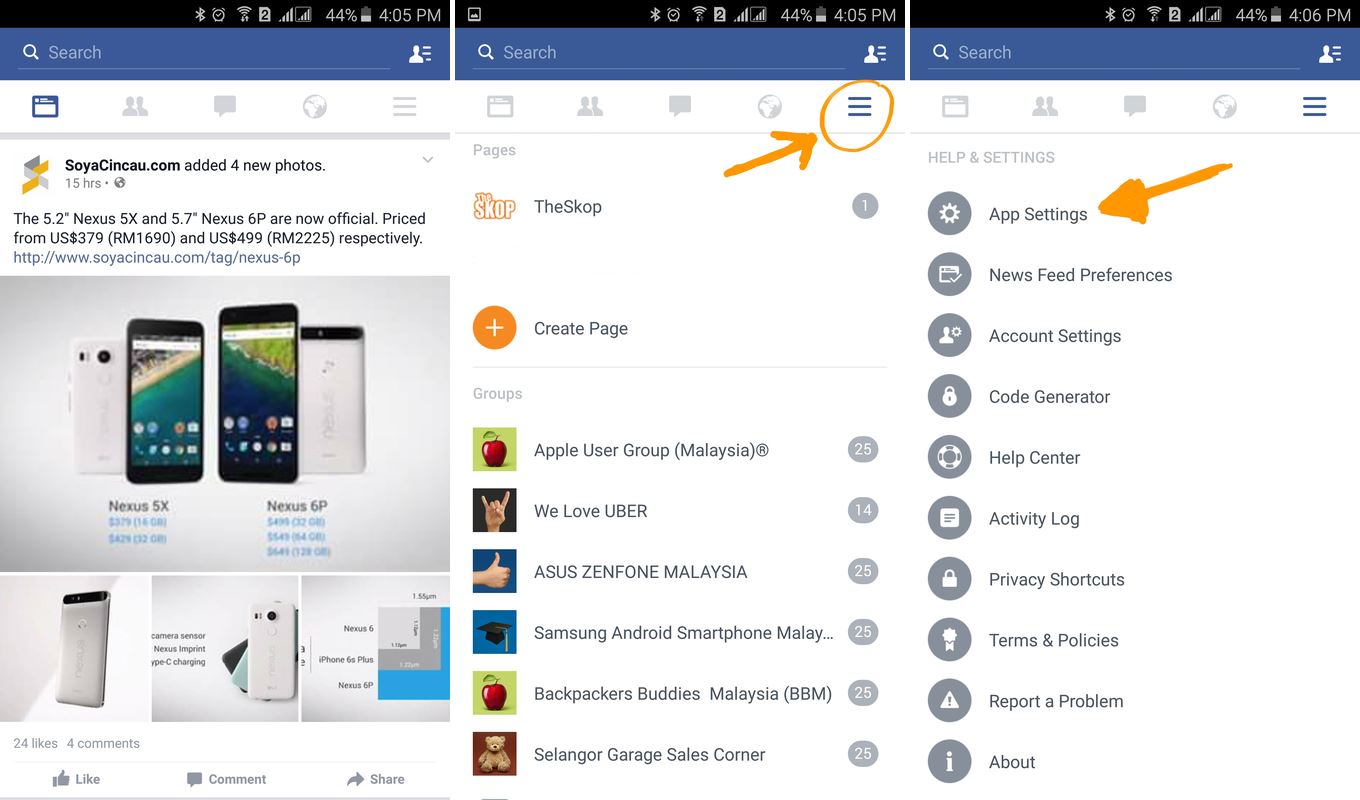Image resolution: width=1360 pixels, height=800 pixels.
Task: Open the Friend Requests icon
Action: pyautogui.click(x=135, y=106)
